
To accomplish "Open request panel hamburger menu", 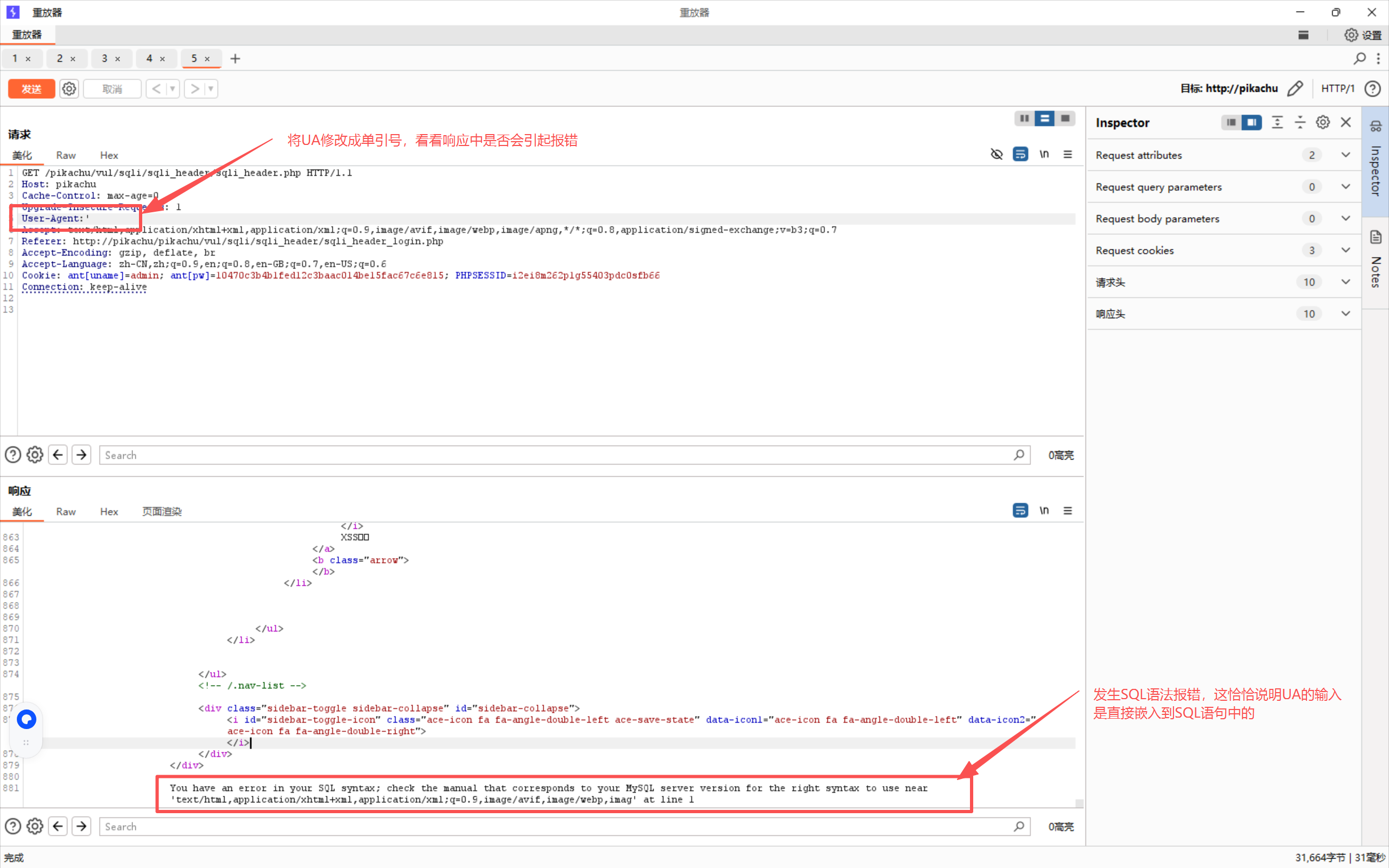I will point(1068,154).
